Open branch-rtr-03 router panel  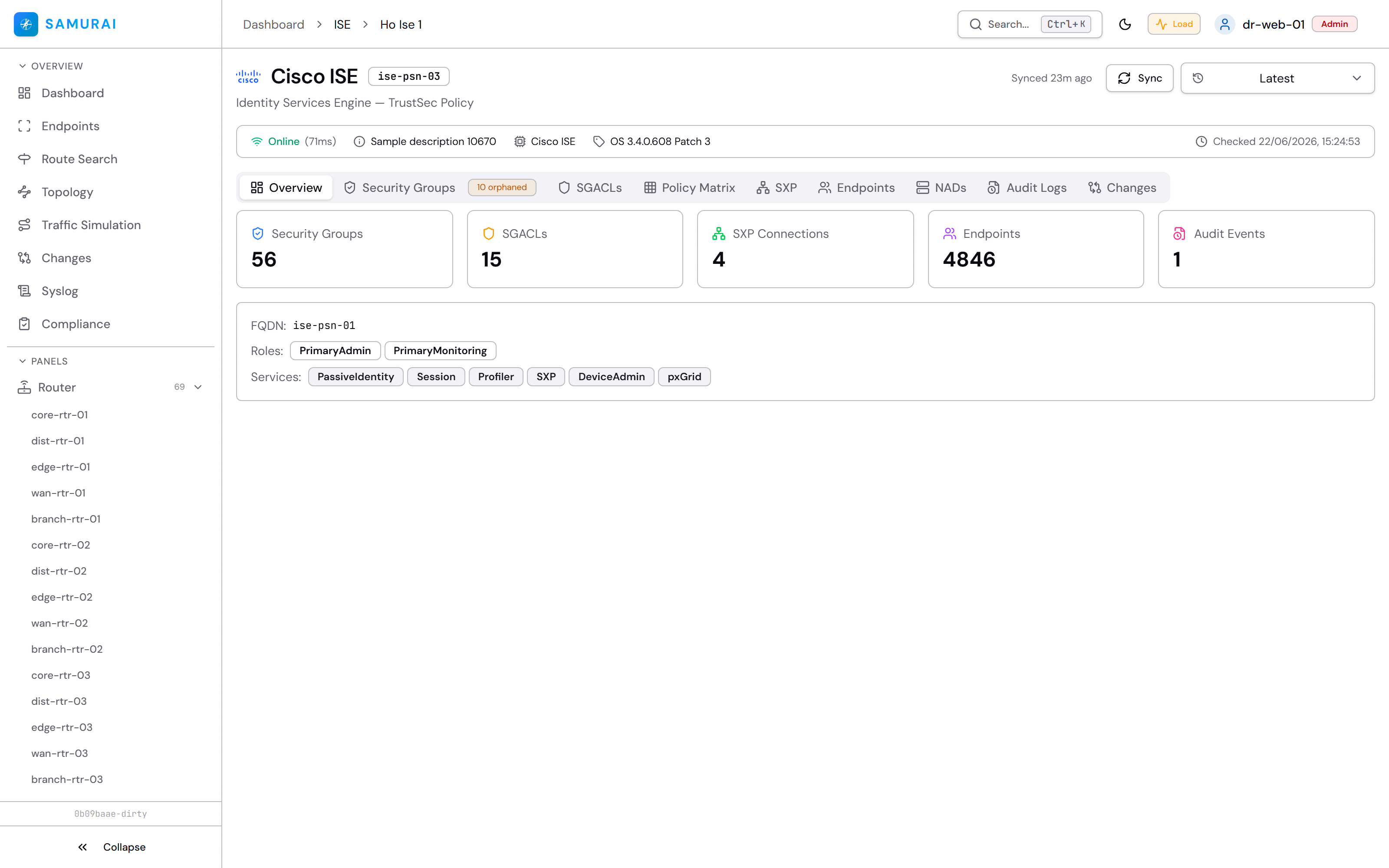(67, 779)
